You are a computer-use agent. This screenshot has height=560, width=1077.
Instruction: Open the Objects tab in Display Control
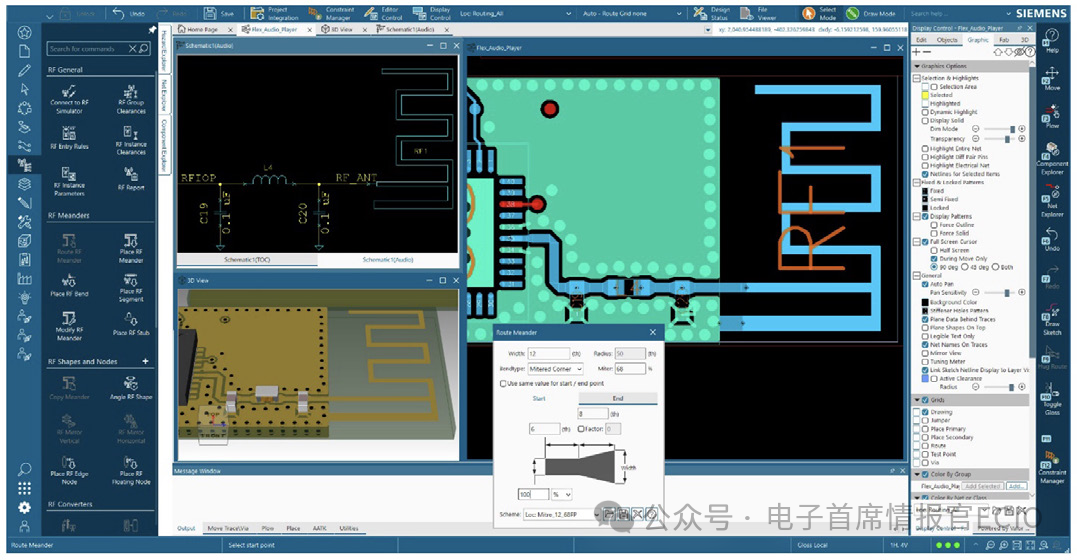point(946,40)
